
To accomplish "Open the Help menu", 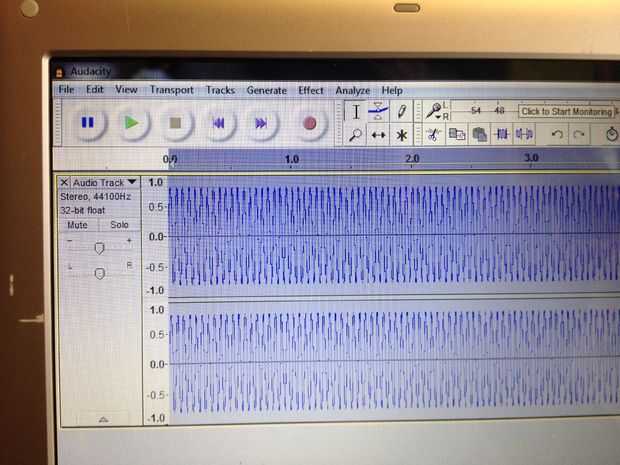I will (392, 91).
